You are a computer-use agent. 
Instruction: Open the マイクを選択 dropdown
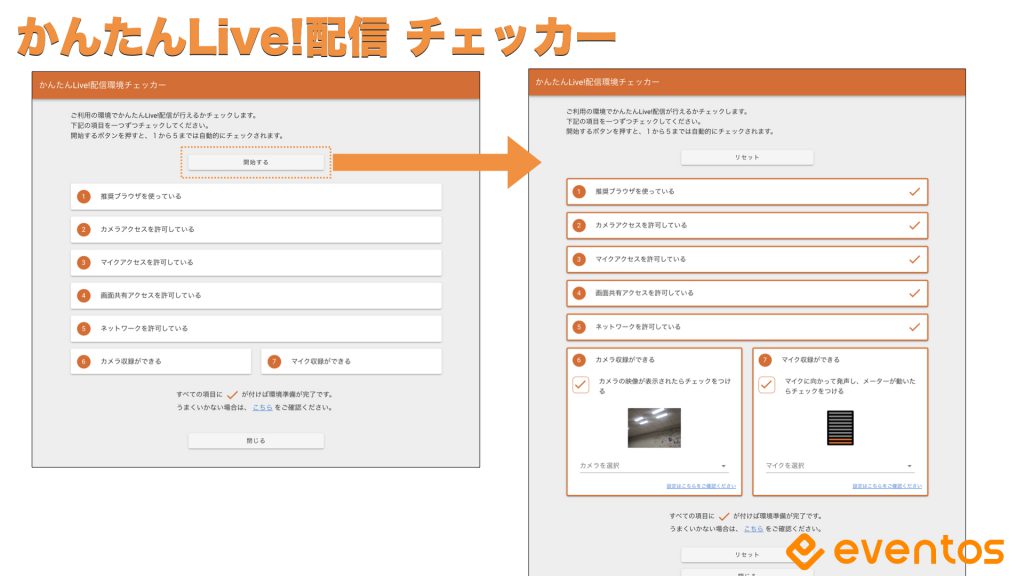(x=839, y=466)
